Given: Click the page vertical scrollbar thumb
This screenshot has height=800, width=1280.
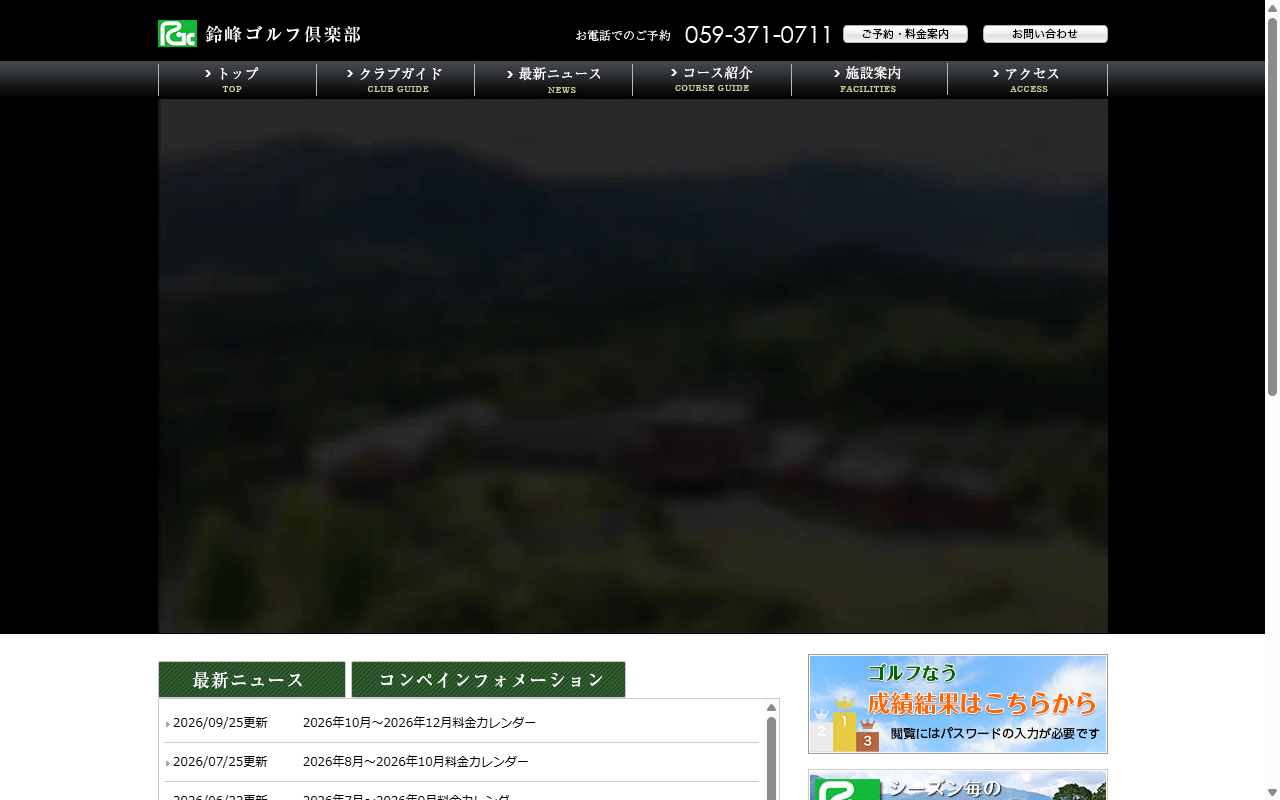Looking at the screenshot, I should click(x=1273, y=207).
